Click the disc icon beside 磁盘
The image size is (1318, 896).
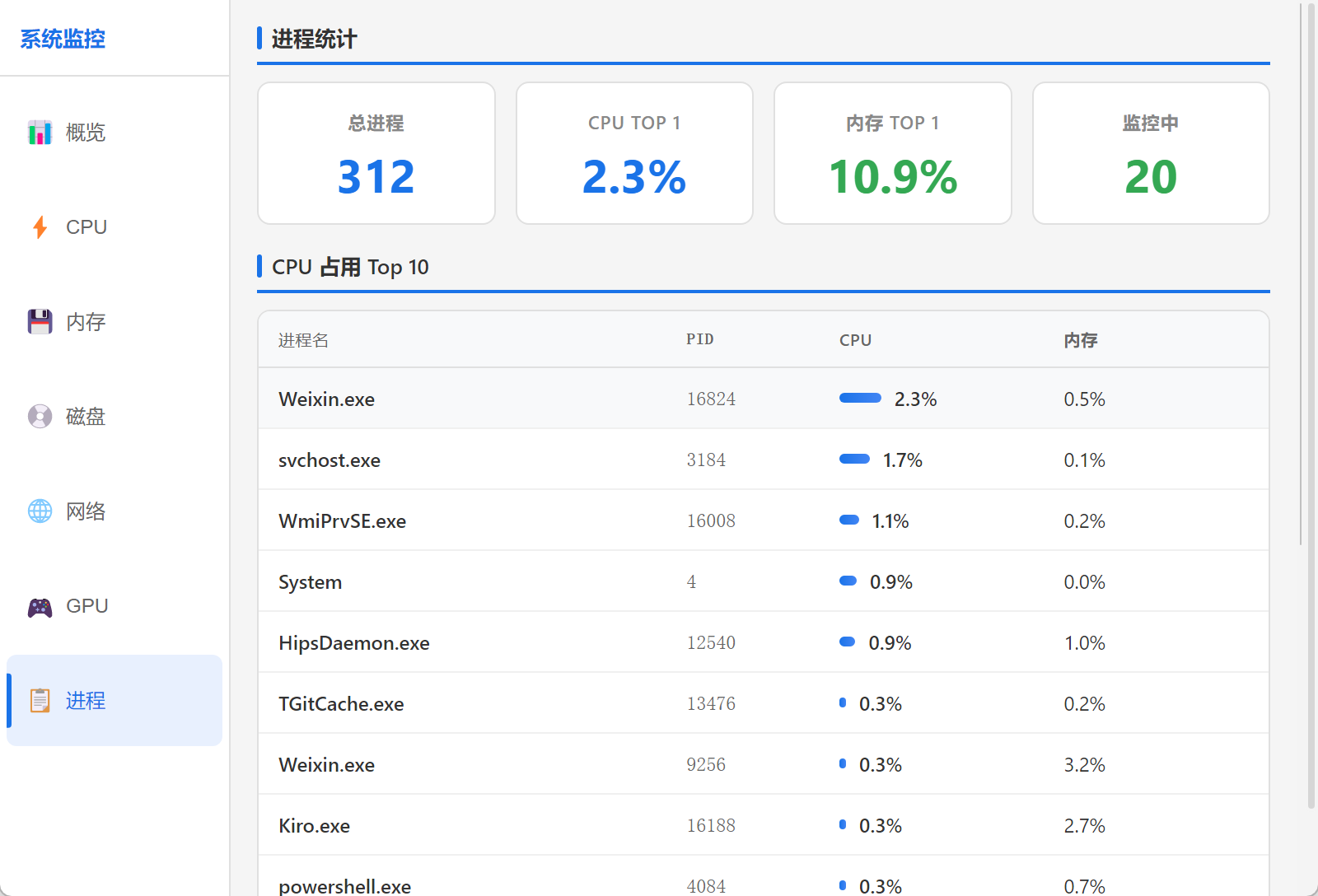click(40, 417)
